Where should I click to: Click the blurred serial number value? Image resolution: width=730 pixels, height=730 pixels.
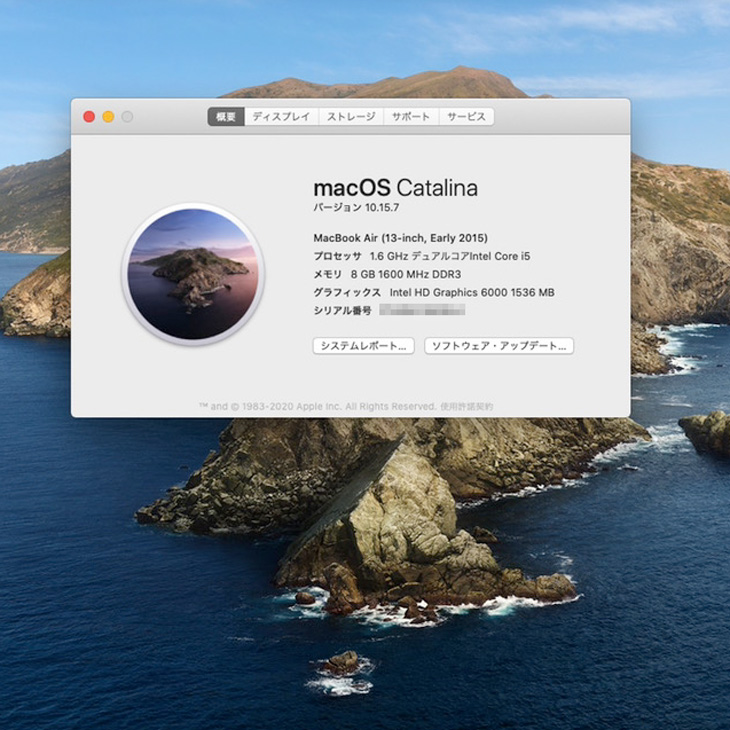coord(422,310)
